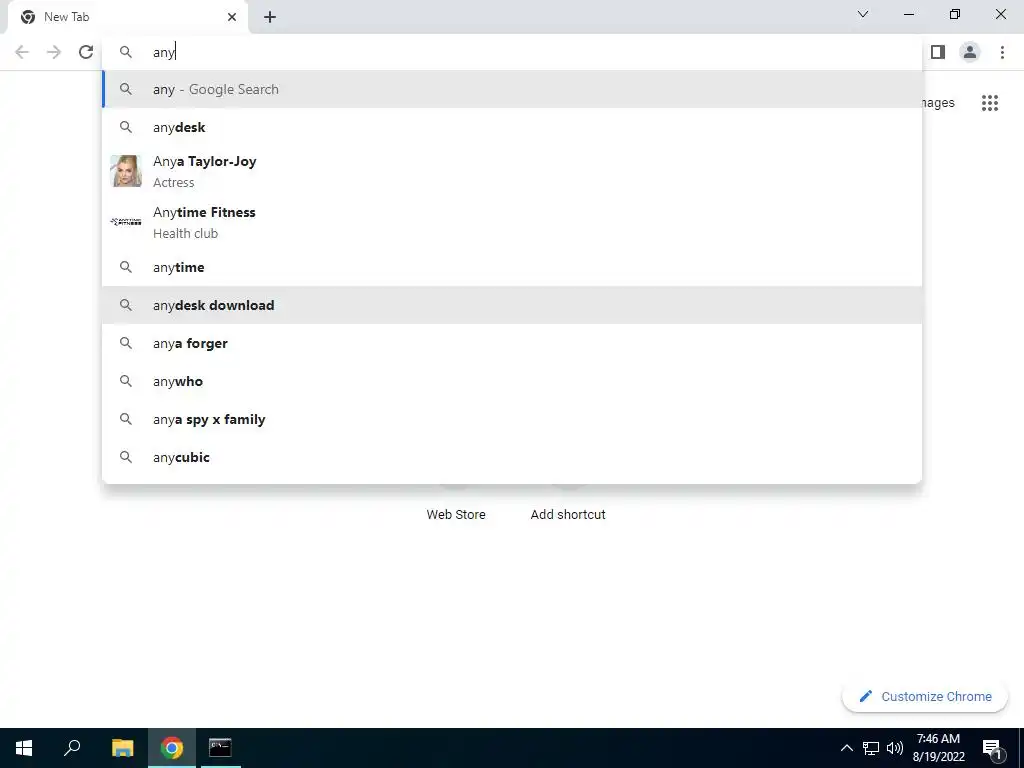
Task: Reload the current page
Action: (x=86, y=52)
